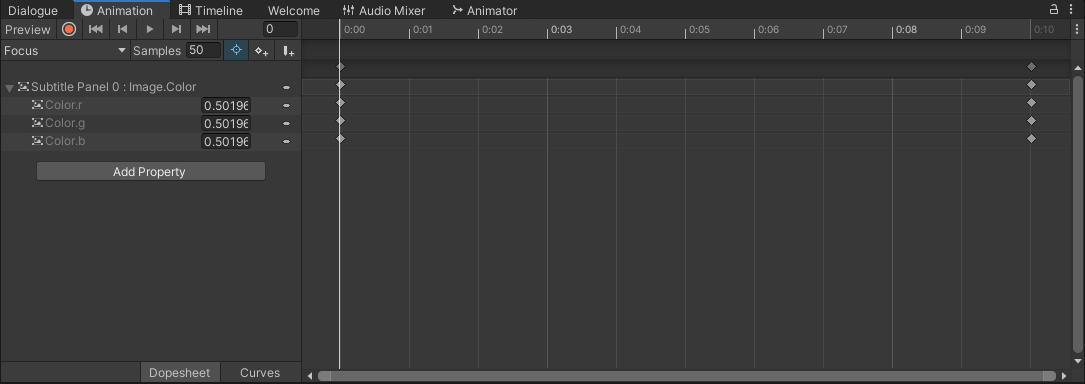Select Image.Color keyframe at 0:00
The width and height of the screenshot is (1085, 384).
point(340,84)
